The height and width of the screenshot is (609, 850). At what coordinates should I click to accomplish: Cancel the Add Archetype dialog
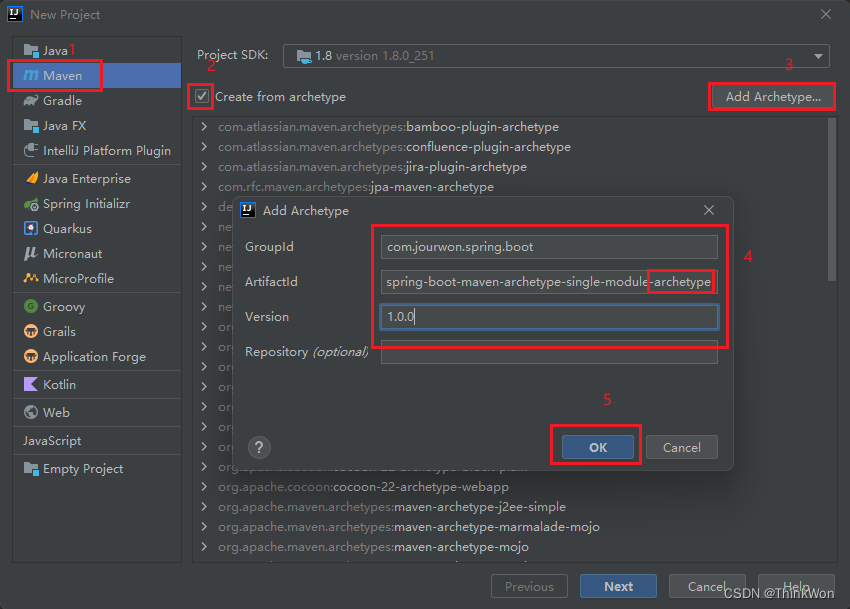coord(681,447)
